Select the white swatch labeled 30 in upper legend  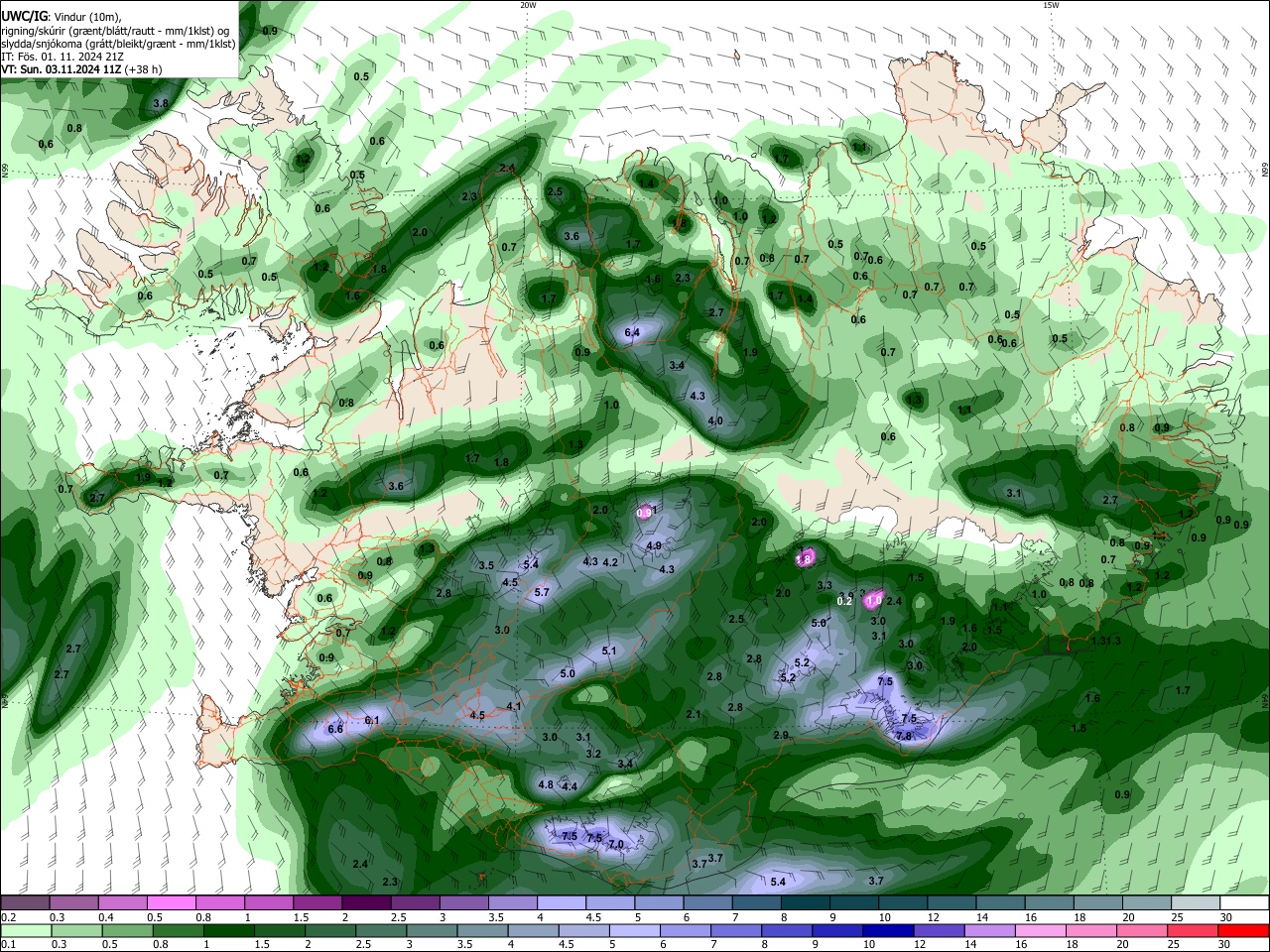click(1244, 903)
